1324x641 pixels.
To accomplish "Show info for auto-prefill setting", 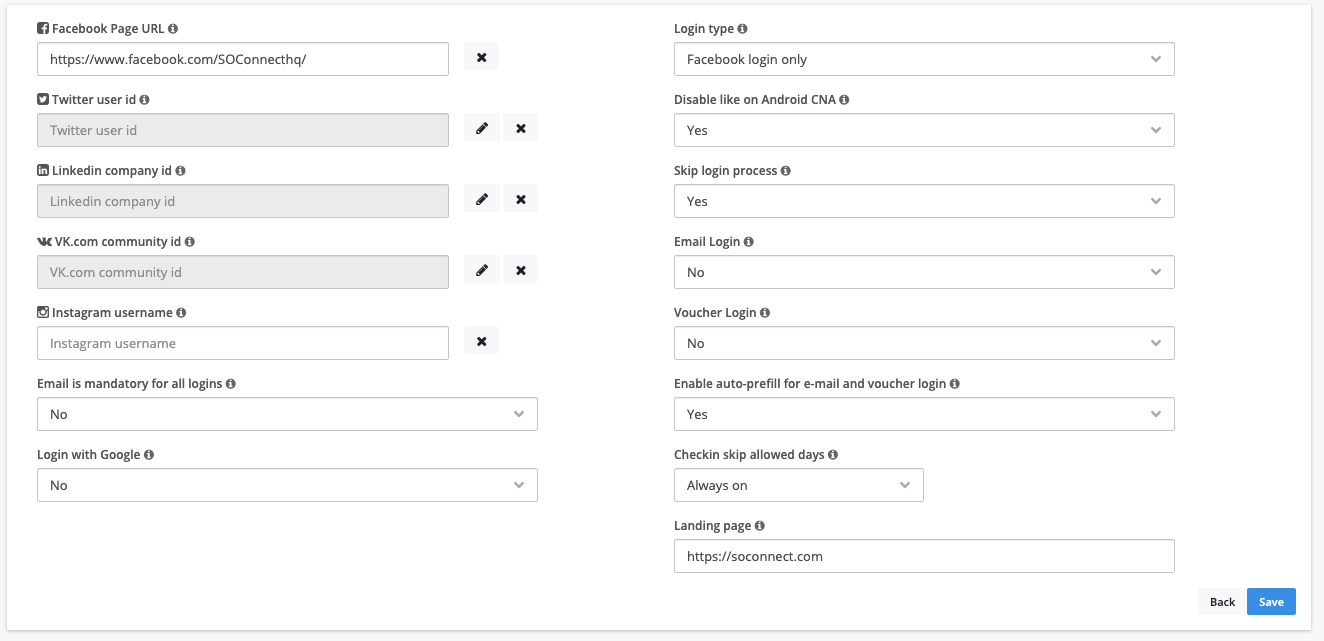I will tap(955, 384).
